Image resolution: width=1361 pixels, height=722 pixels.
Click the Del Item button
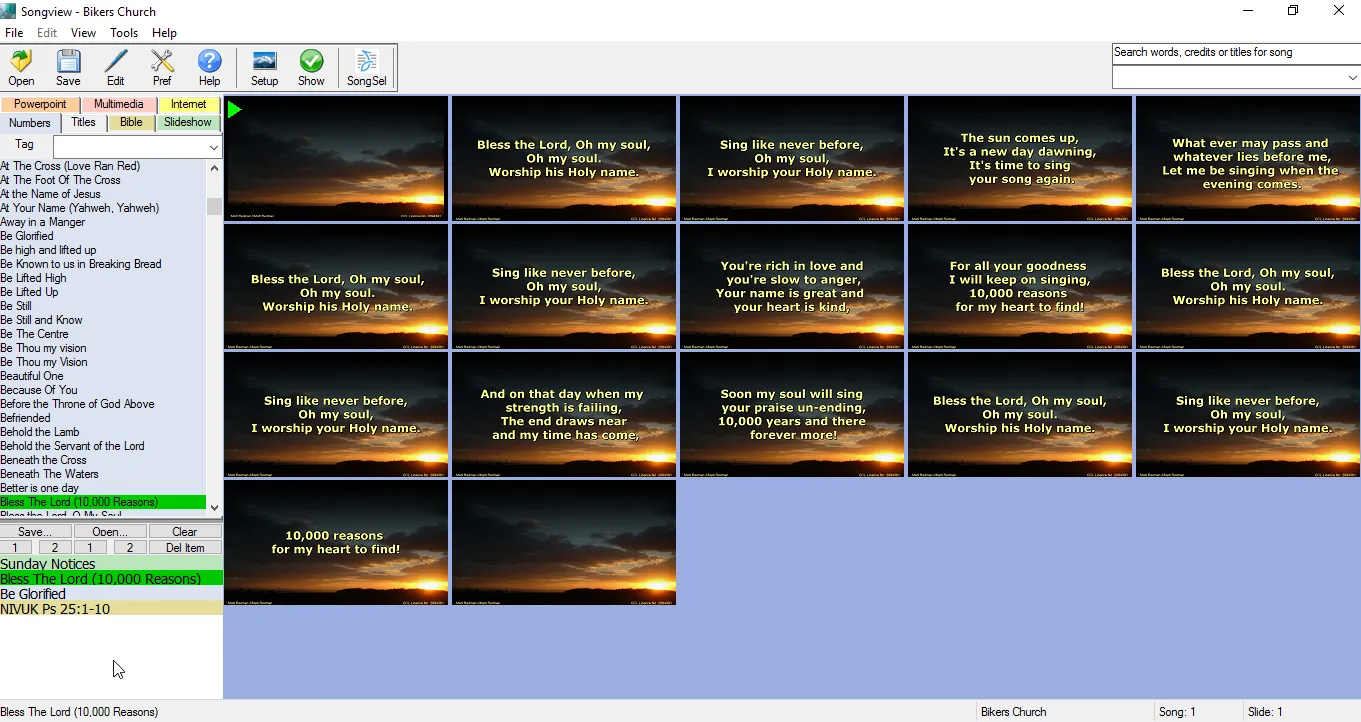click(184, 547)
